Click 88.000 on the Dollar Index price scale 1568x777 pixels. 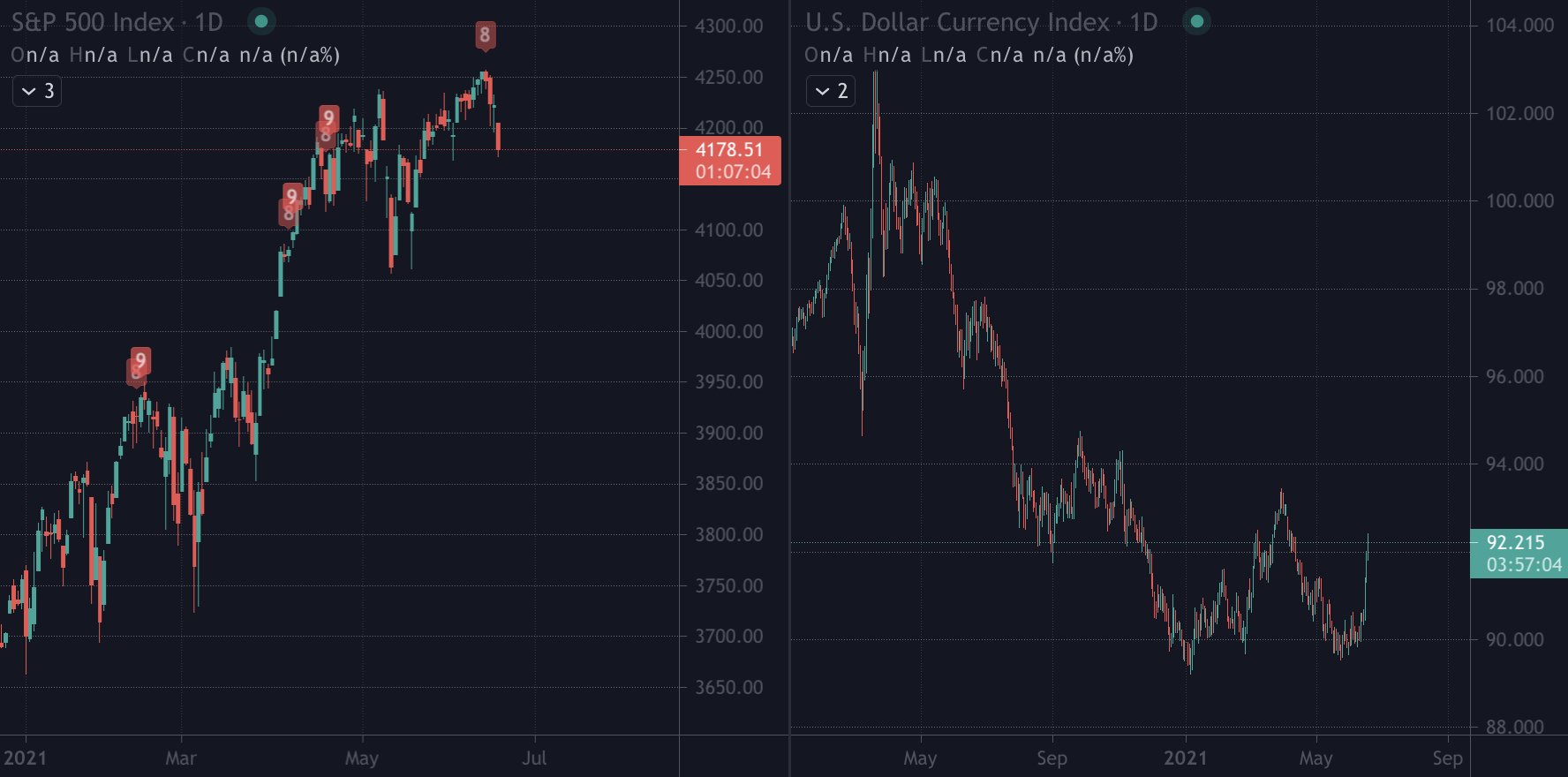(1515, 727)
